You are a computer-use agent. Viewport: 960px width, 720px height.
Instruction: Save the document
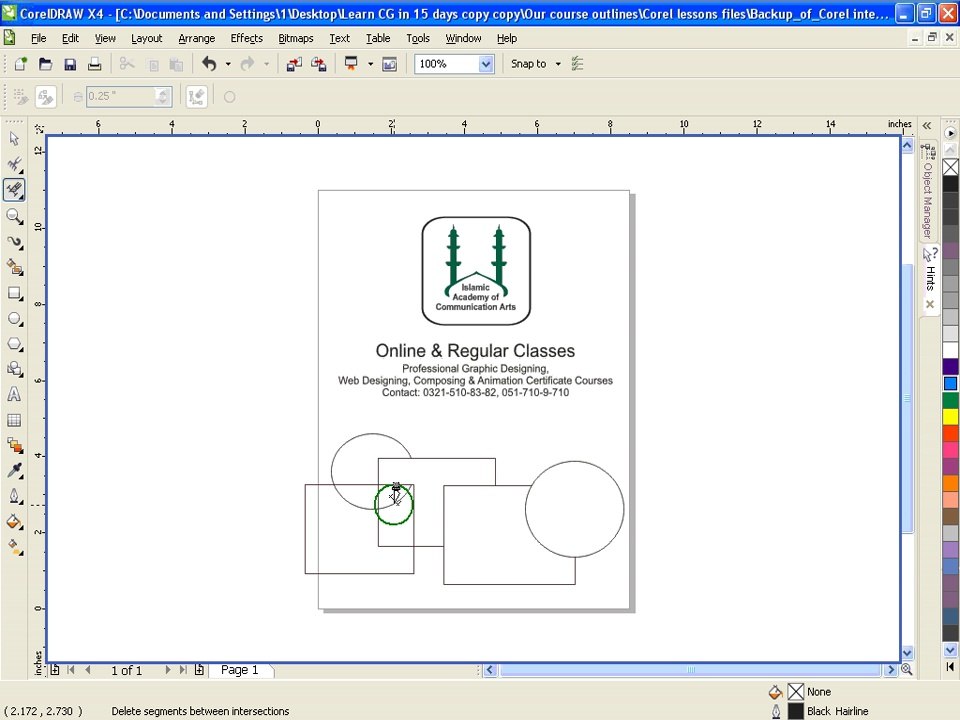pos(70,64)
